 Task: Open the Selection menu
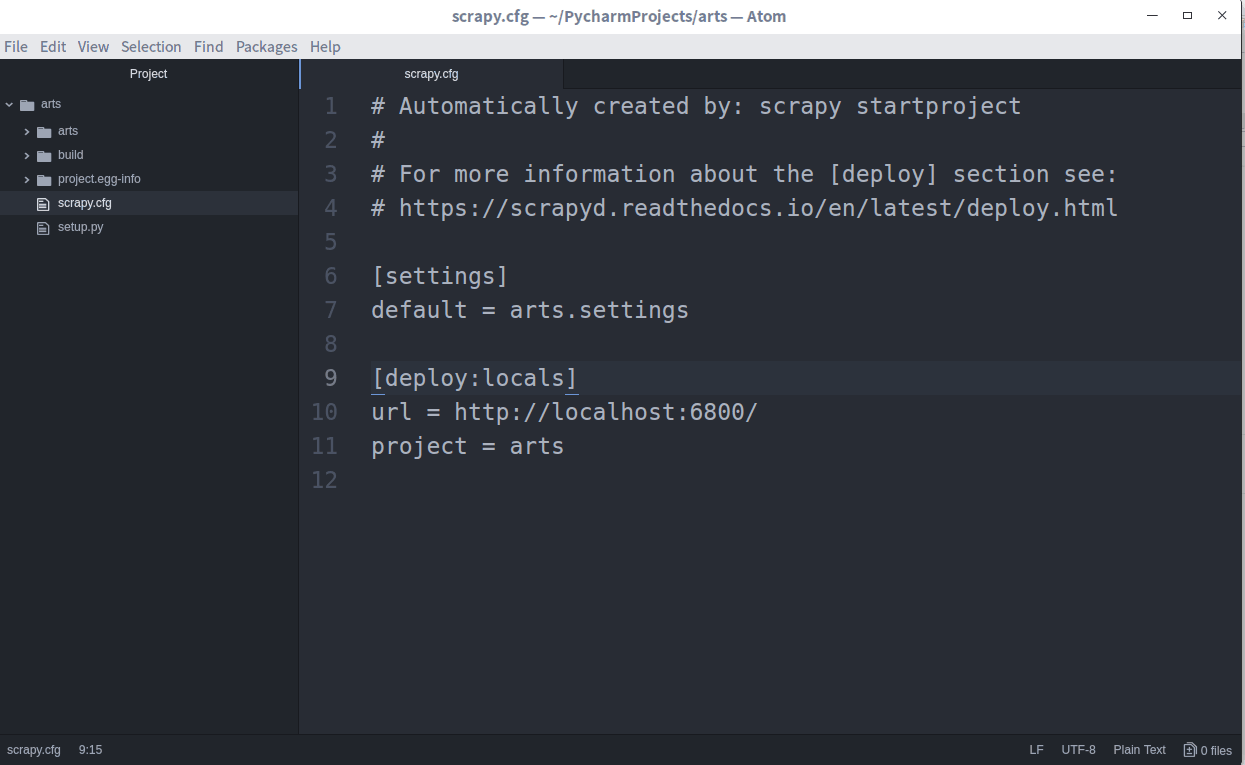point(151,47)
